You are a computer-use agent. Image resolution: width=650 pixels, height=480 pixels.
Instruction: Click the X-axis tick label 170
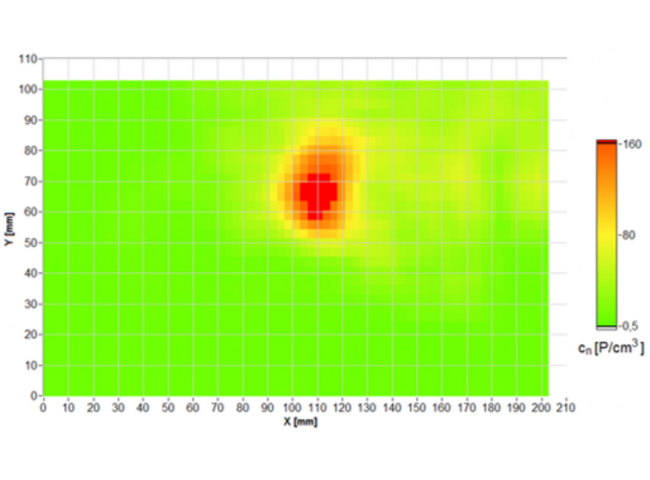coord(467,408)
